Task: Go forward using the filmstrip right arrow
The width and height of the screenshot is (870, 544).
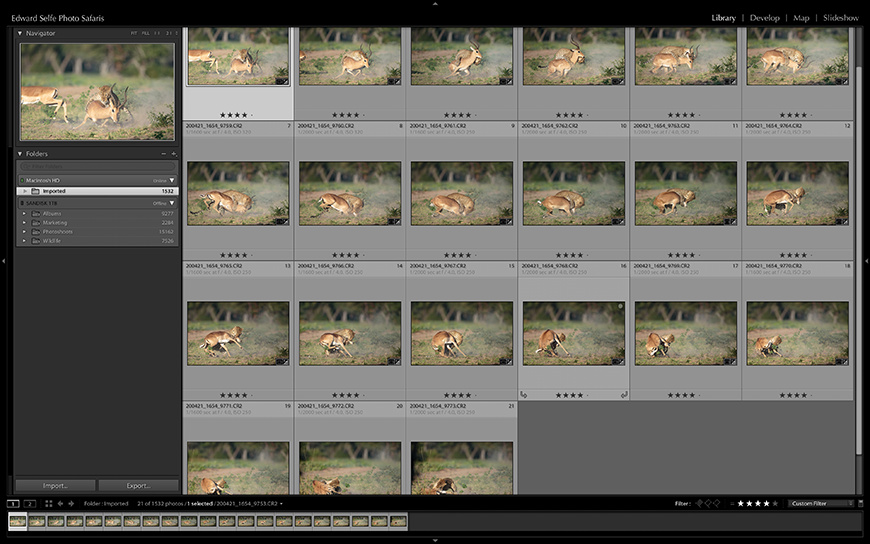Action: 72,503
